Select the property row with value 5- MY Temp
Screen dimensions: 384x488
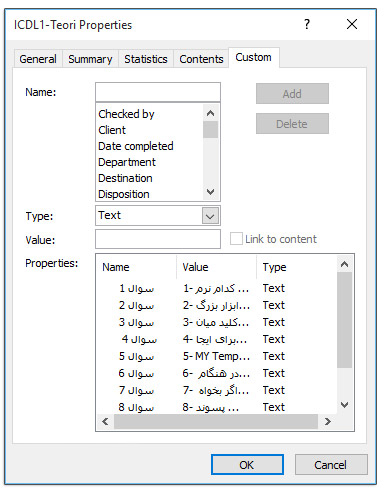coord(217,356)
